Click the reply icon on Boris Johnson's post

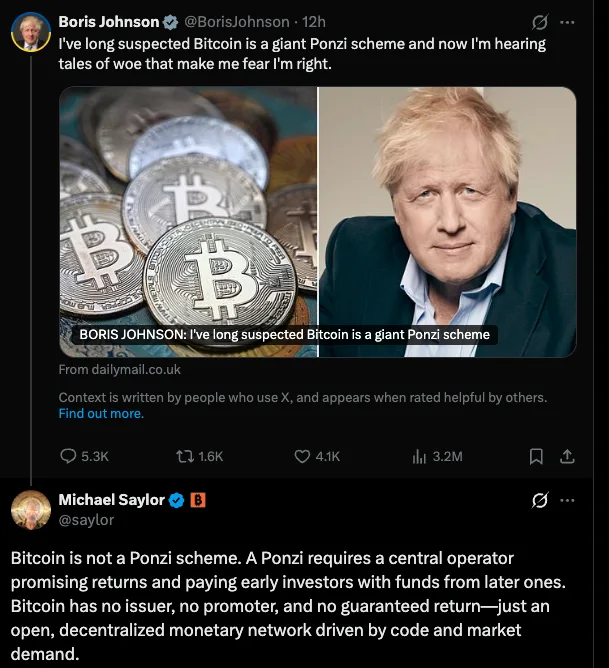(69, 456)
